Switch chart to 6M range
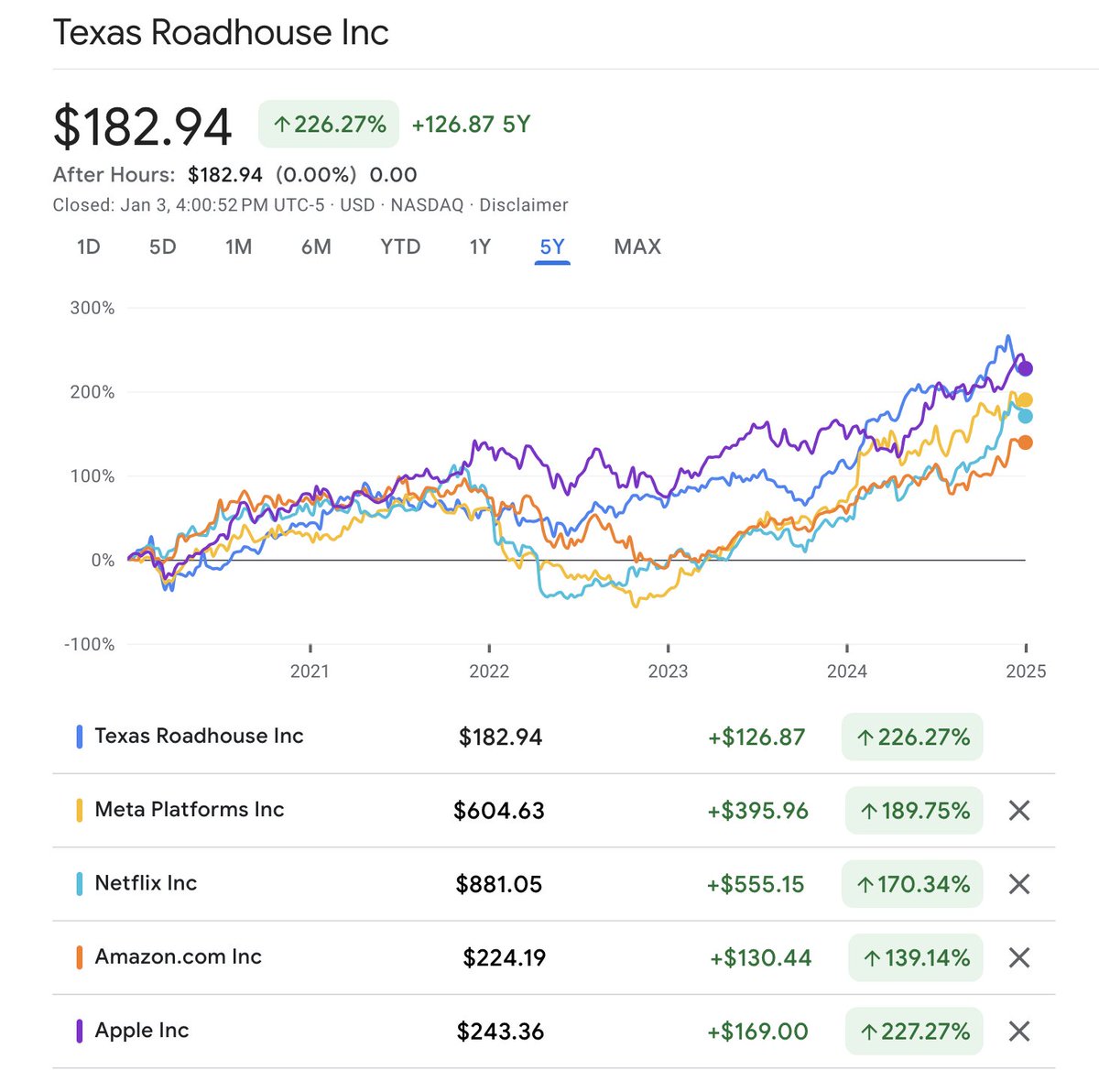 pos(316,246)
